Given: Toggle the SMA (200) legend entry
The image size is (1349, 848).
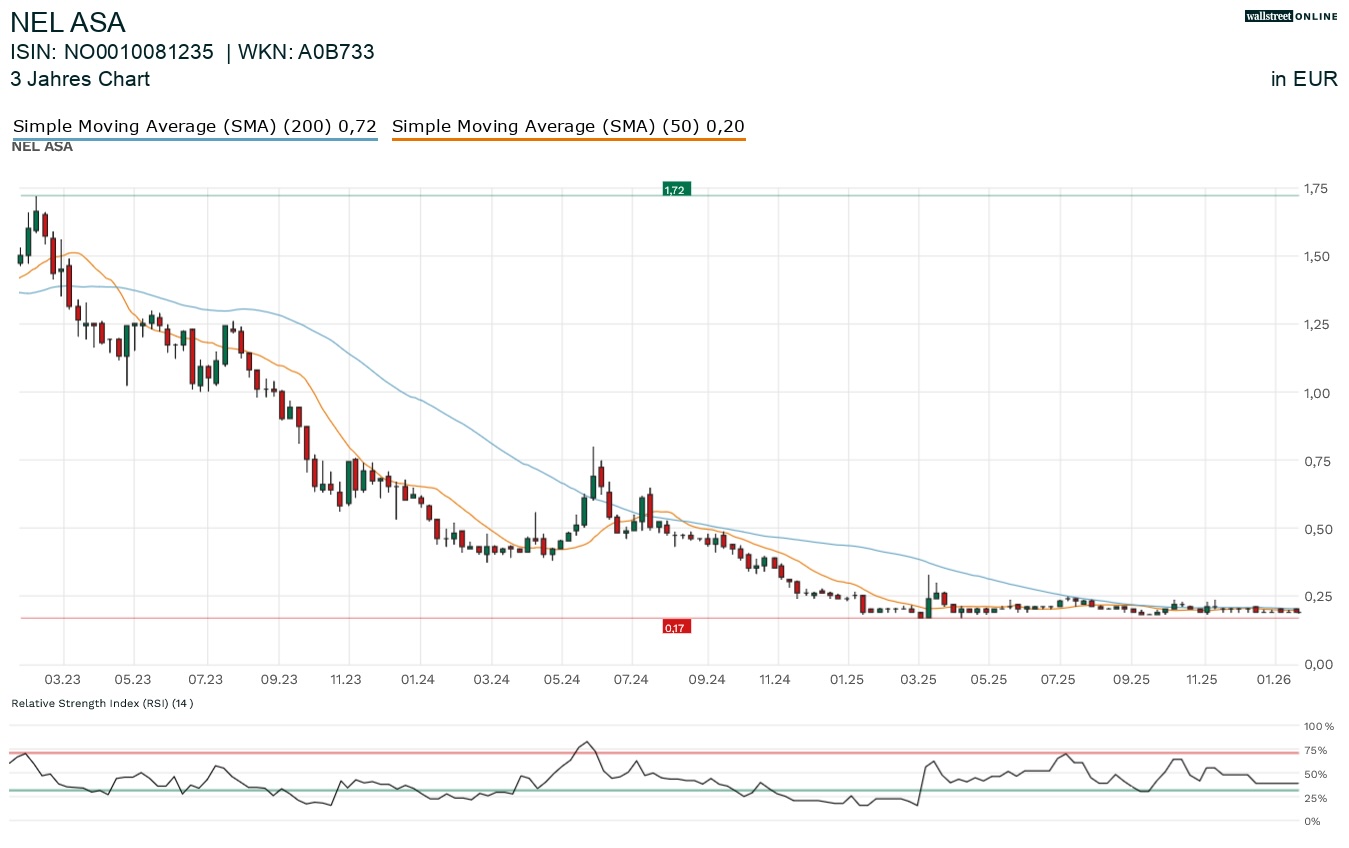Looking at the screenshot, I should coord(194,127).
